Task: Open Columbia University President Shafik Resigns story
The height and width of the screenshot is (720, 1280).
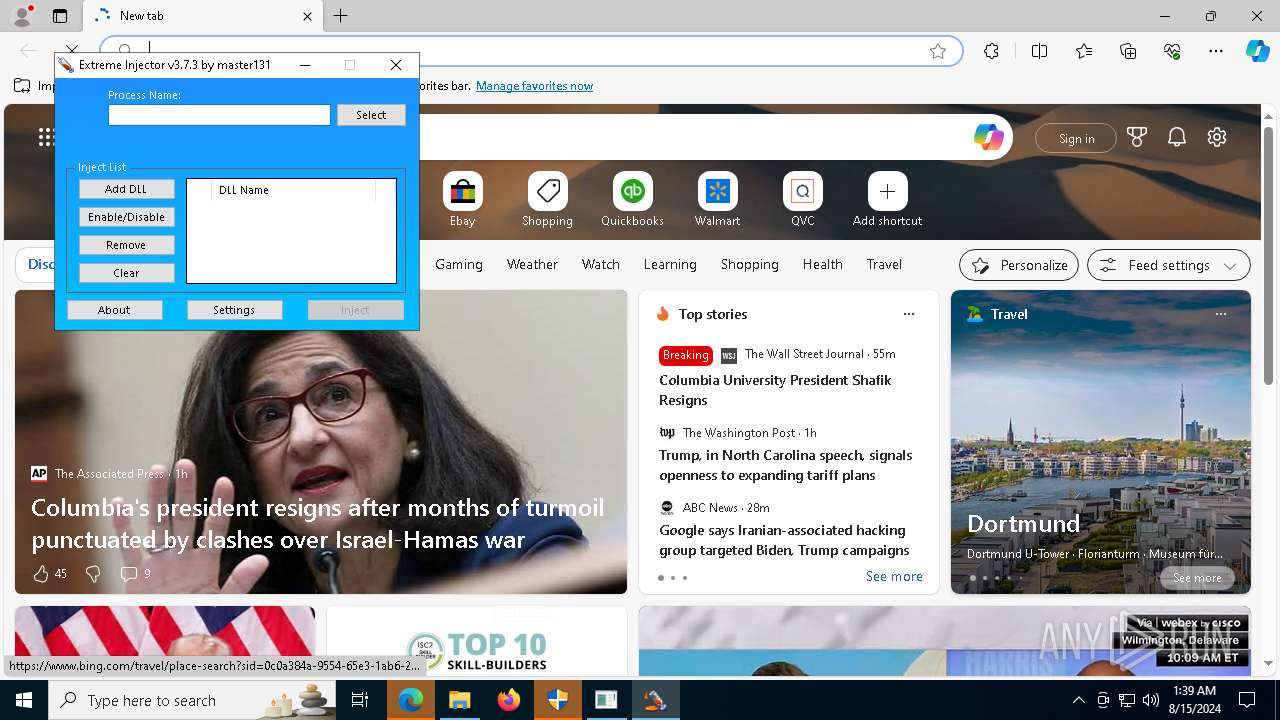Action: (775, 390)
